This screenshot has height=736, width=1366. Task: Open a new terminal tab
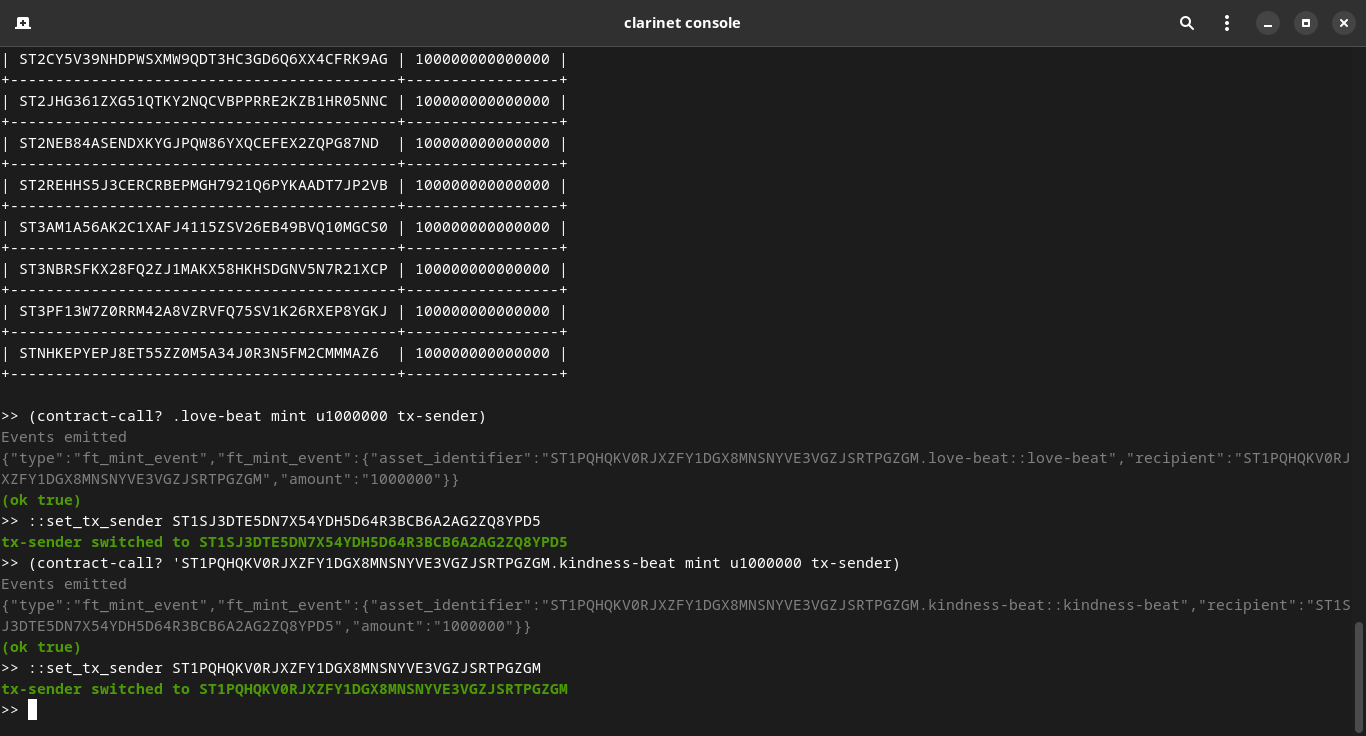22,23
